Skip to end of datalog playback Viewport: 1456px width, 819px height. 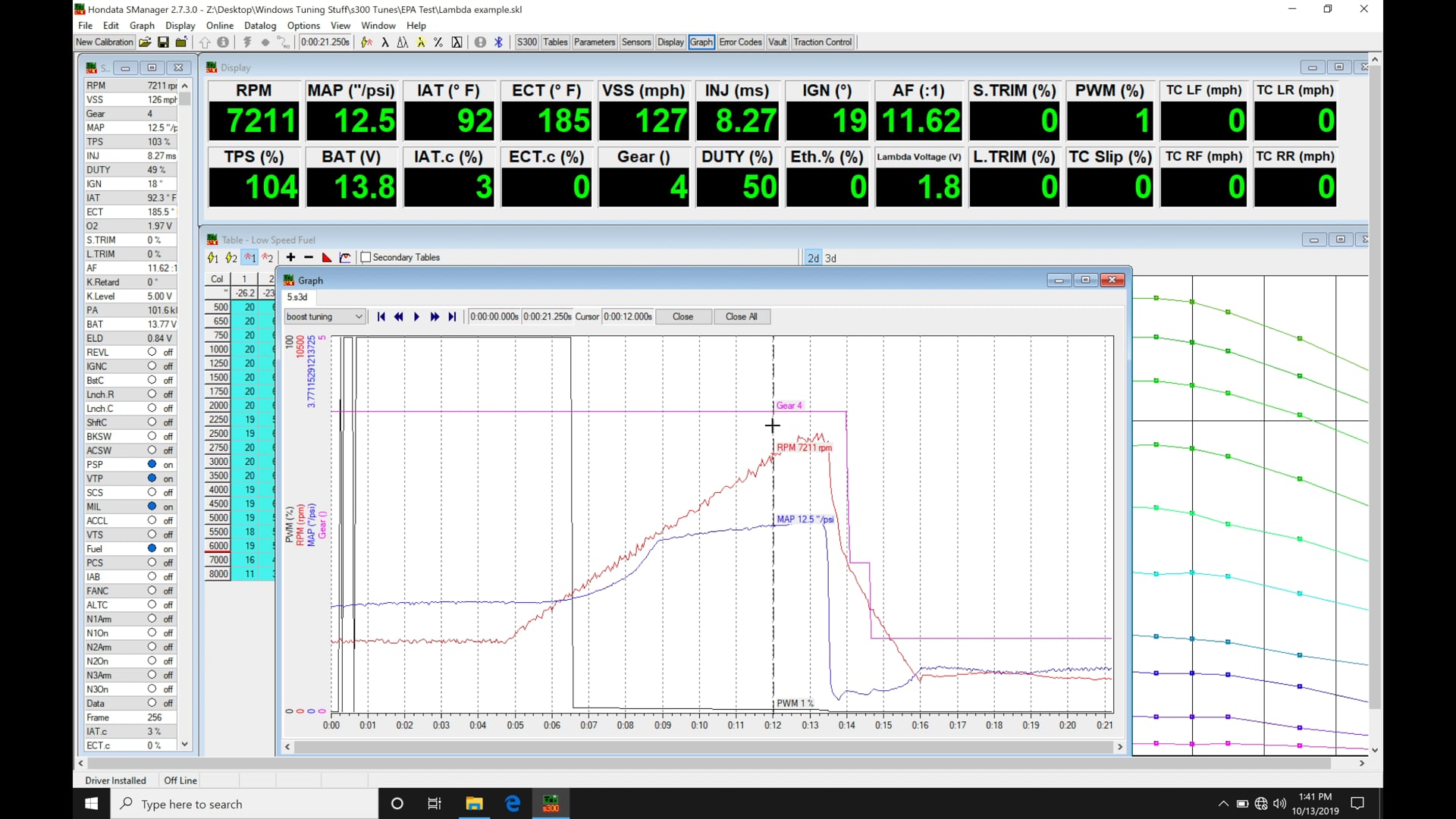pos(452,316)
